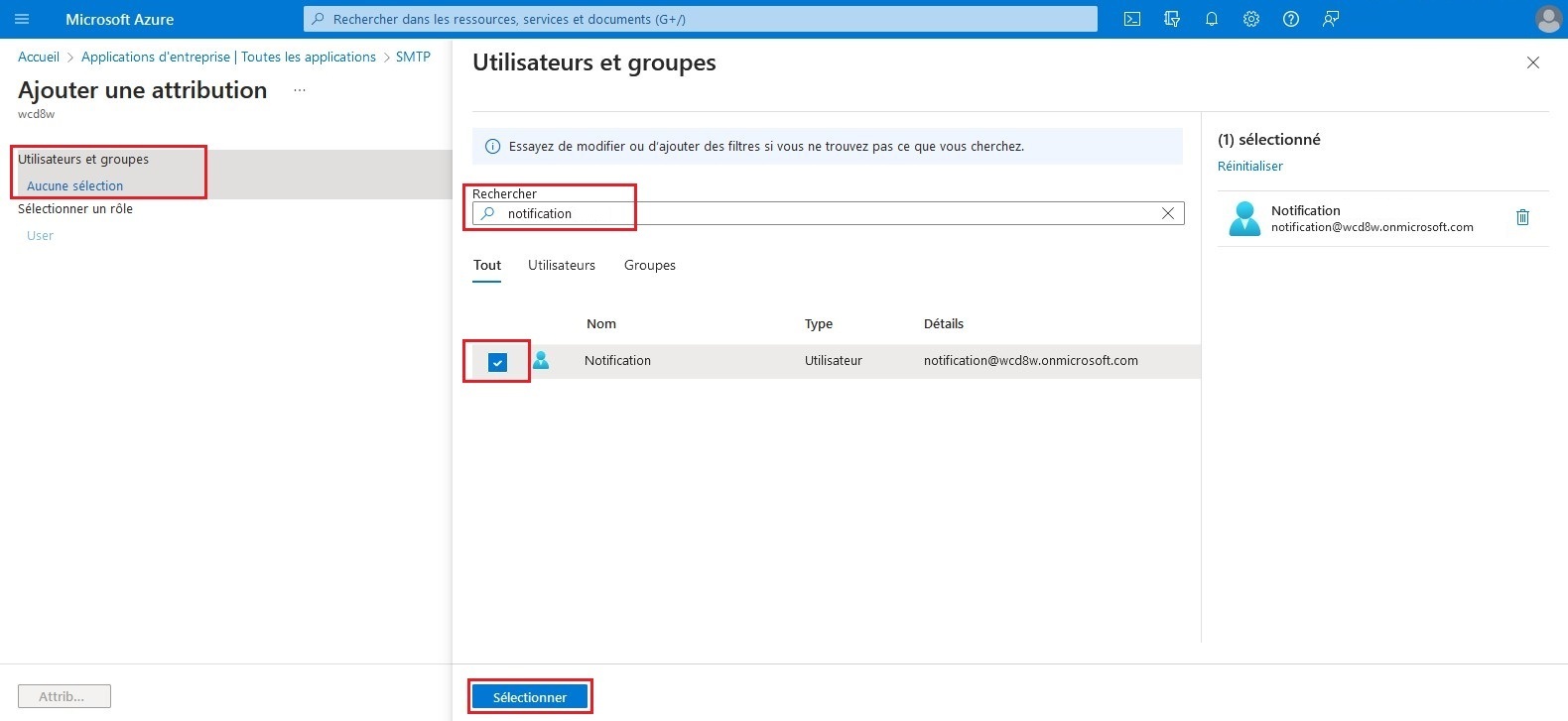This screenshot has width=1568, height=721.
Task: Click the Notification avatar in selected panel
Action: click(x=1244, y=218)
